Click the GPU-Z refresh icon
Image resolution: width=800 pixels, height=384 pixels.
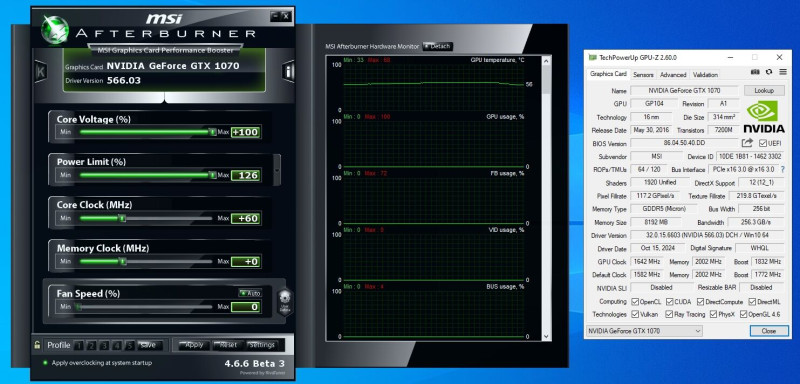769,72
